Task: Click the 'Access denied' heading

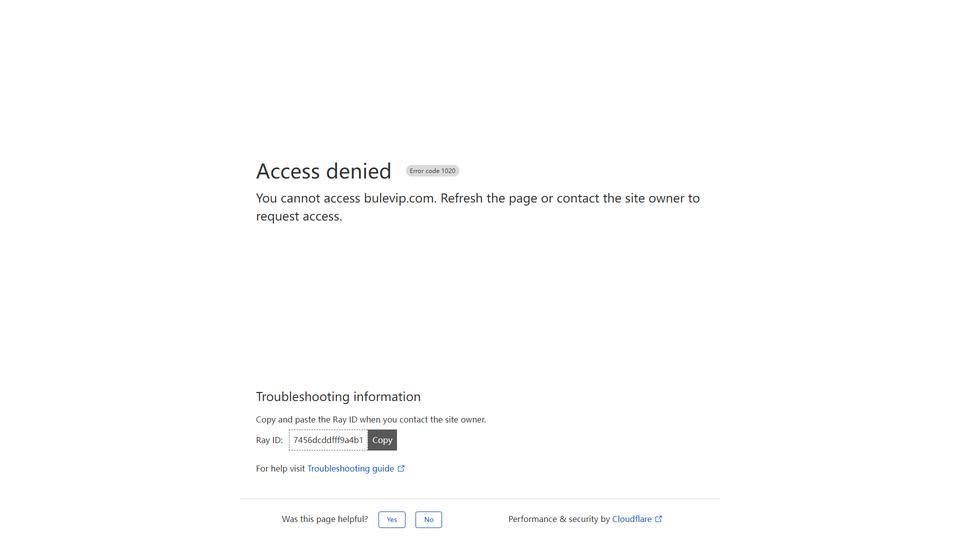Action: 323,171
